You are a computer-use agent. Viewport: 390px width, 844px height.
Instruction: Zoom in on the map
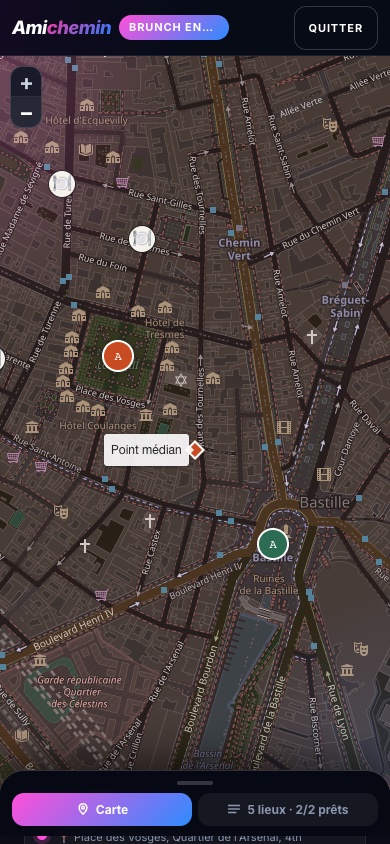coord(26,83)
